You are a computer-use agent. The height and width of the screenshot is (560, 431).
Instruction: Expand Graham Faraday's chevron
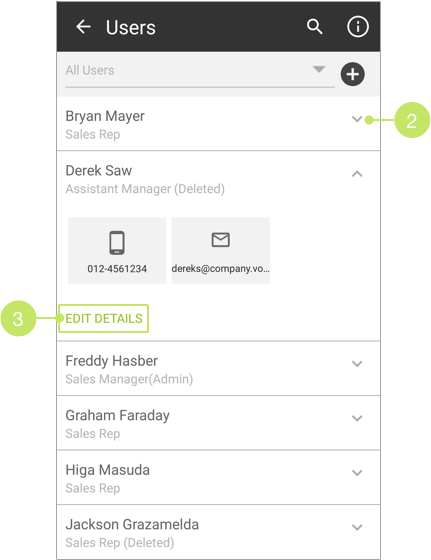tap(357, 418)
